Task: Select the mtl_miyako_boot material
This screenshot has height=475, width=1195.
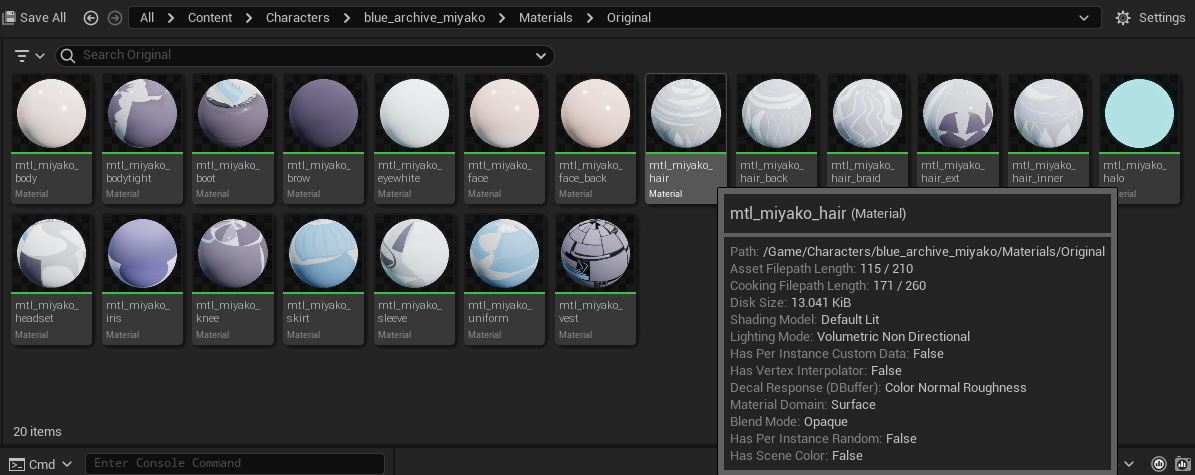Action: click(x=232, y=139)
